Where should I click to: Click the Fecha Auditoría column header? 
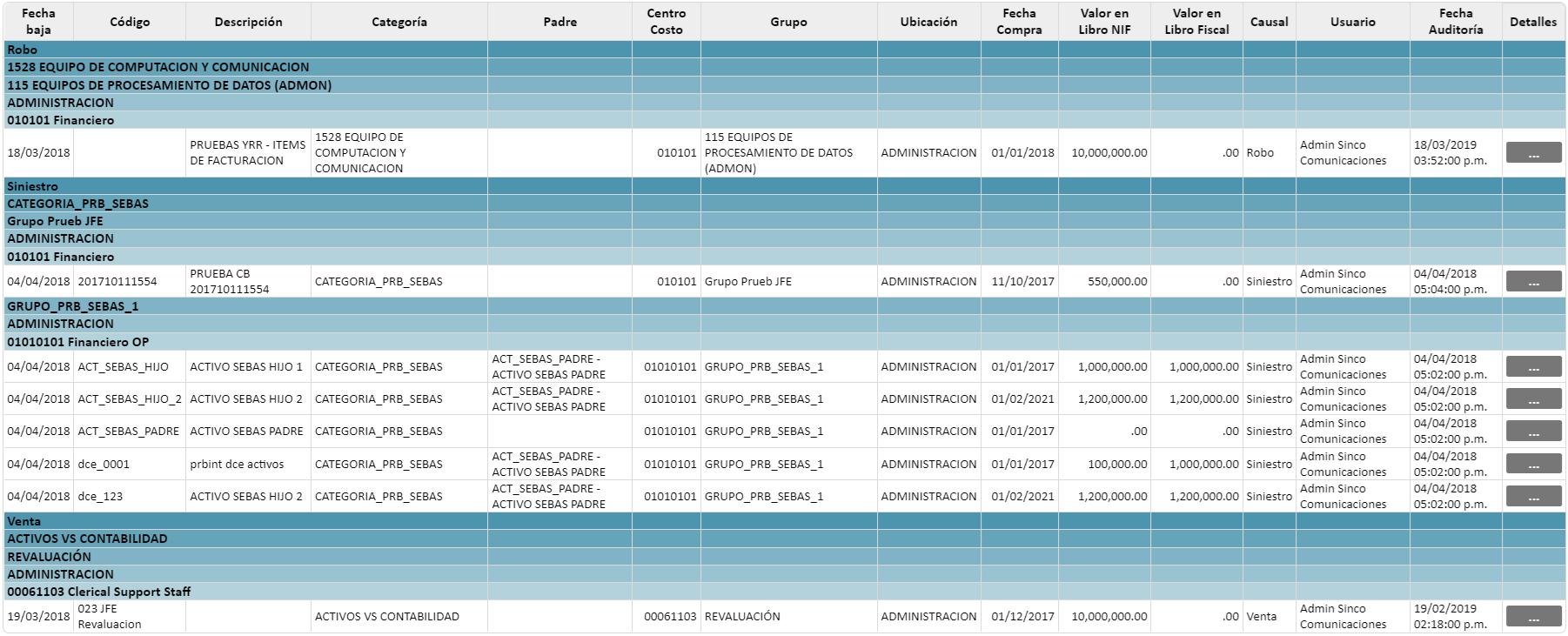[x=1456, y=21]
